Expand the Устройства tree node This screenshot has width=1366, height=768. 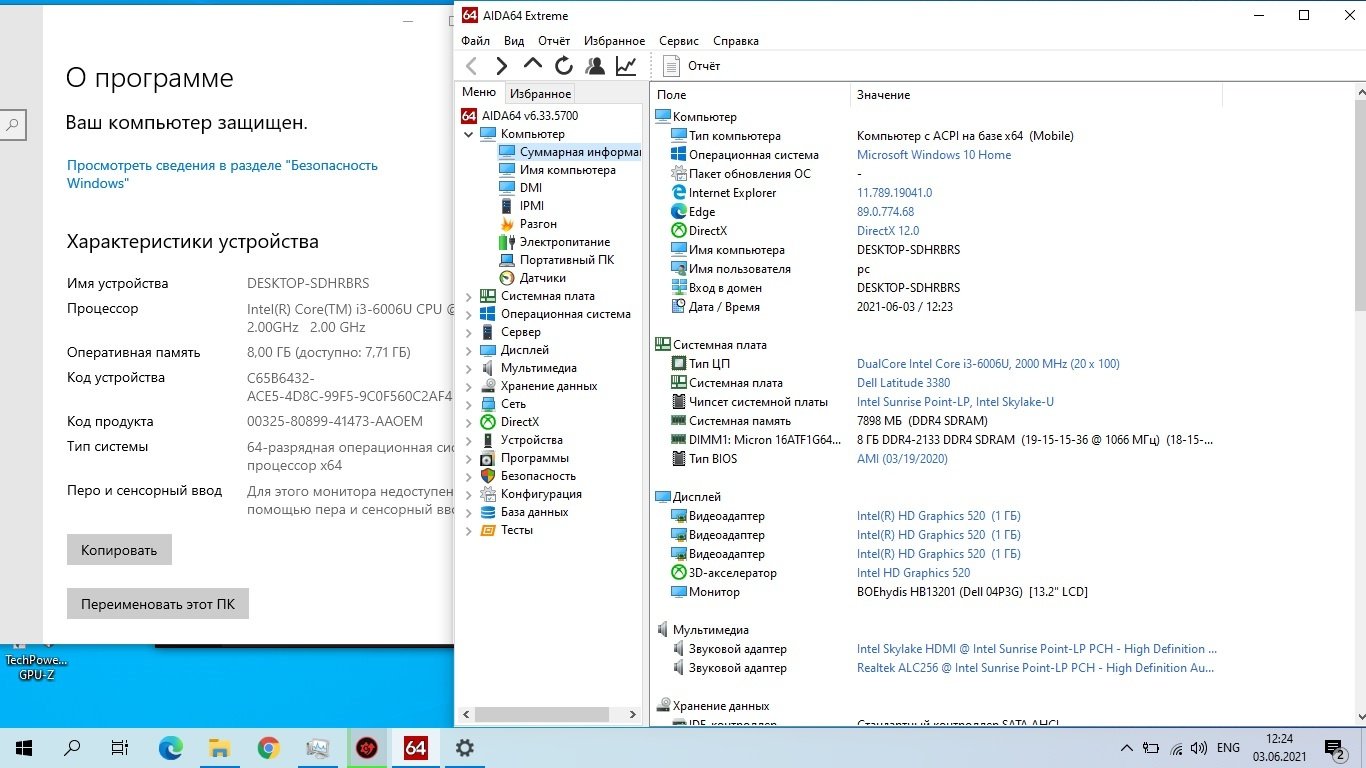468,440
